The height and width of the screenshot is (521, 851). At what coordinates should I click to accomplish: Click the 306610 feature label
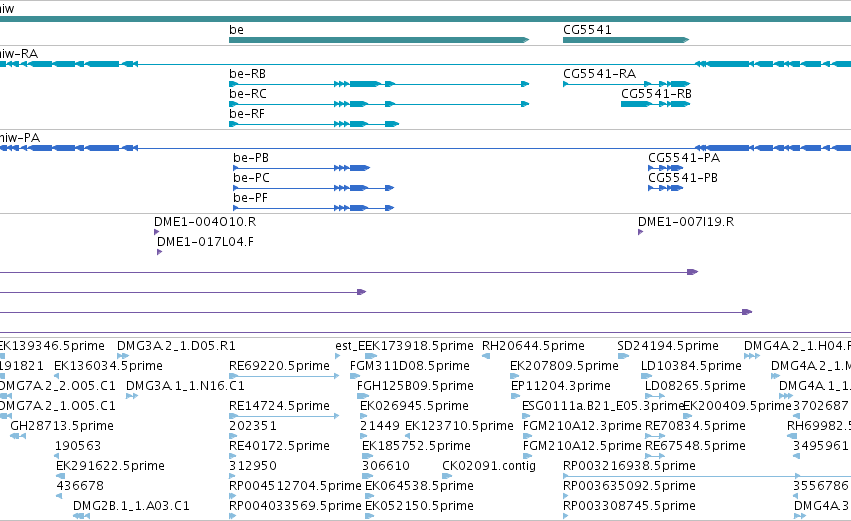coord(386,466)
